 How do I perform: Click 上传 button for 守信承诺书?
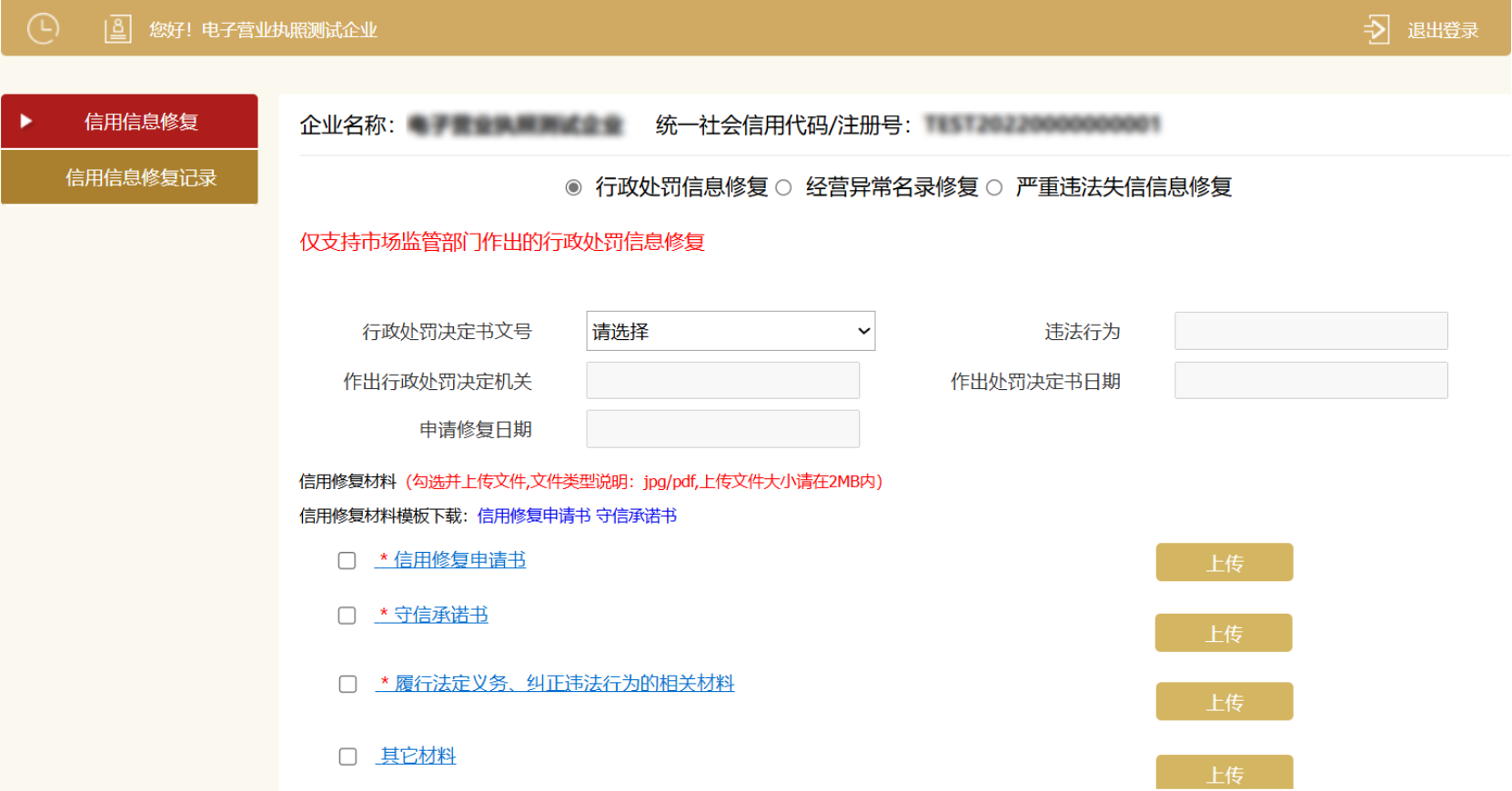[1223, 634]
